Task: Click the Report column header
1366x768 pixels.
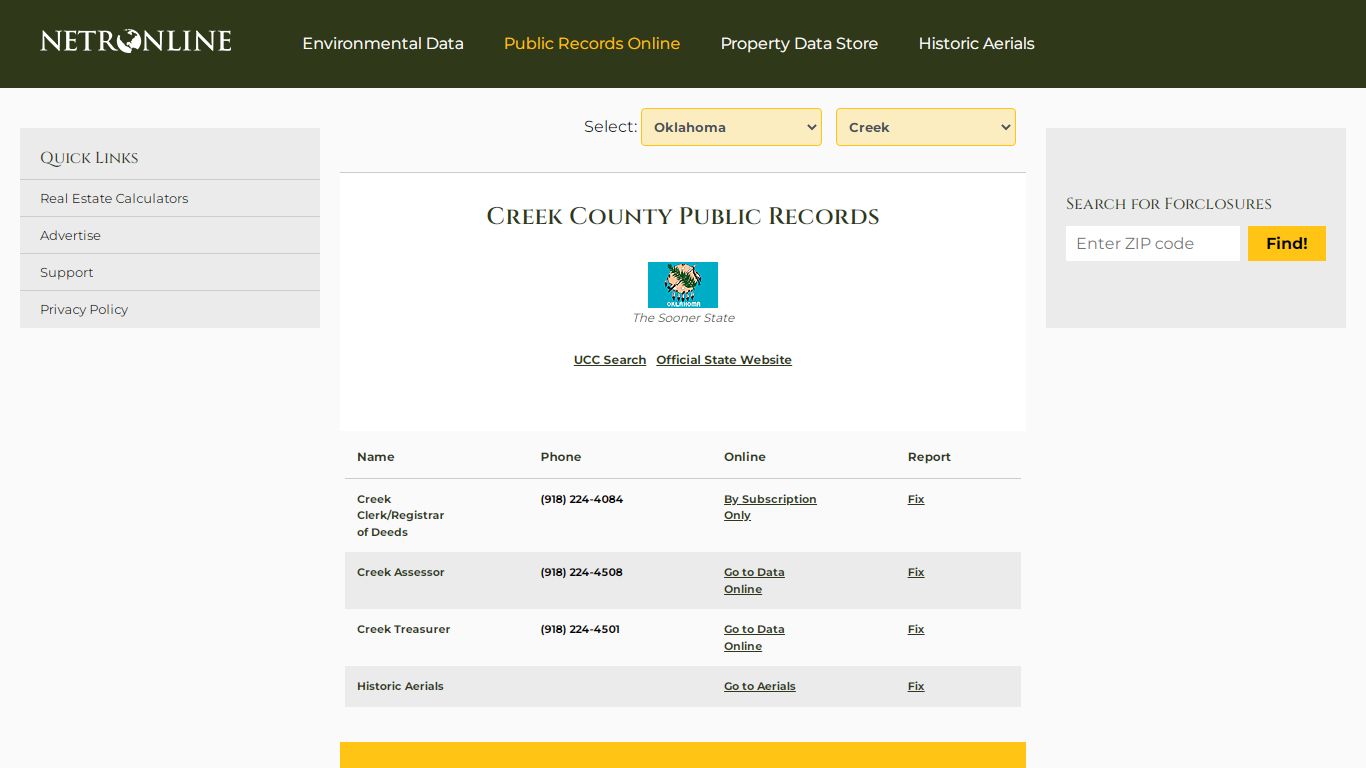Action: coord(929,457)
